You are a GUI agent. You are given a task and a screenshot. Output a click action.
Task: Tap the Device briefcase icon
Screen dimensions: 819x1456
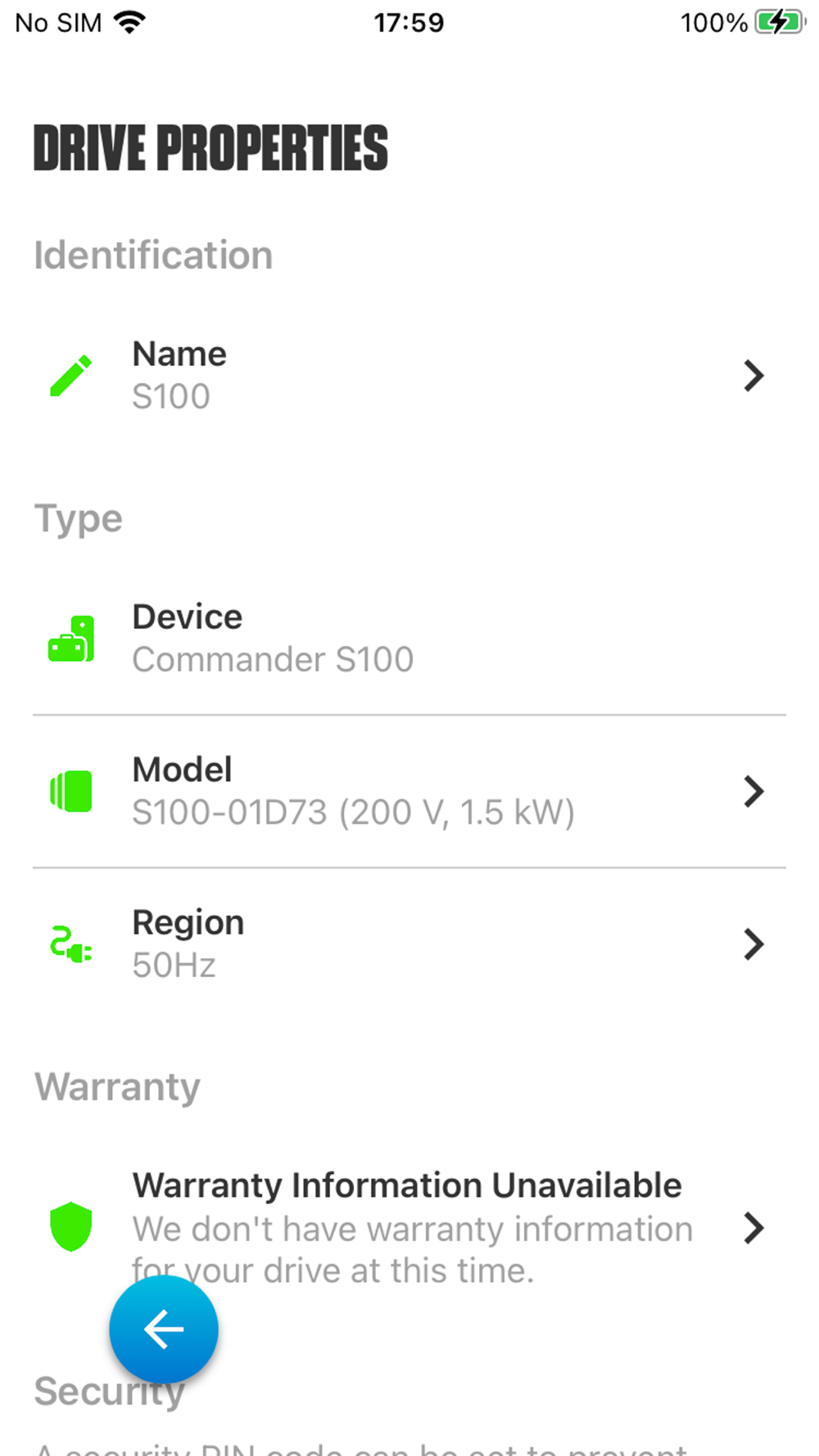point(71,639)
